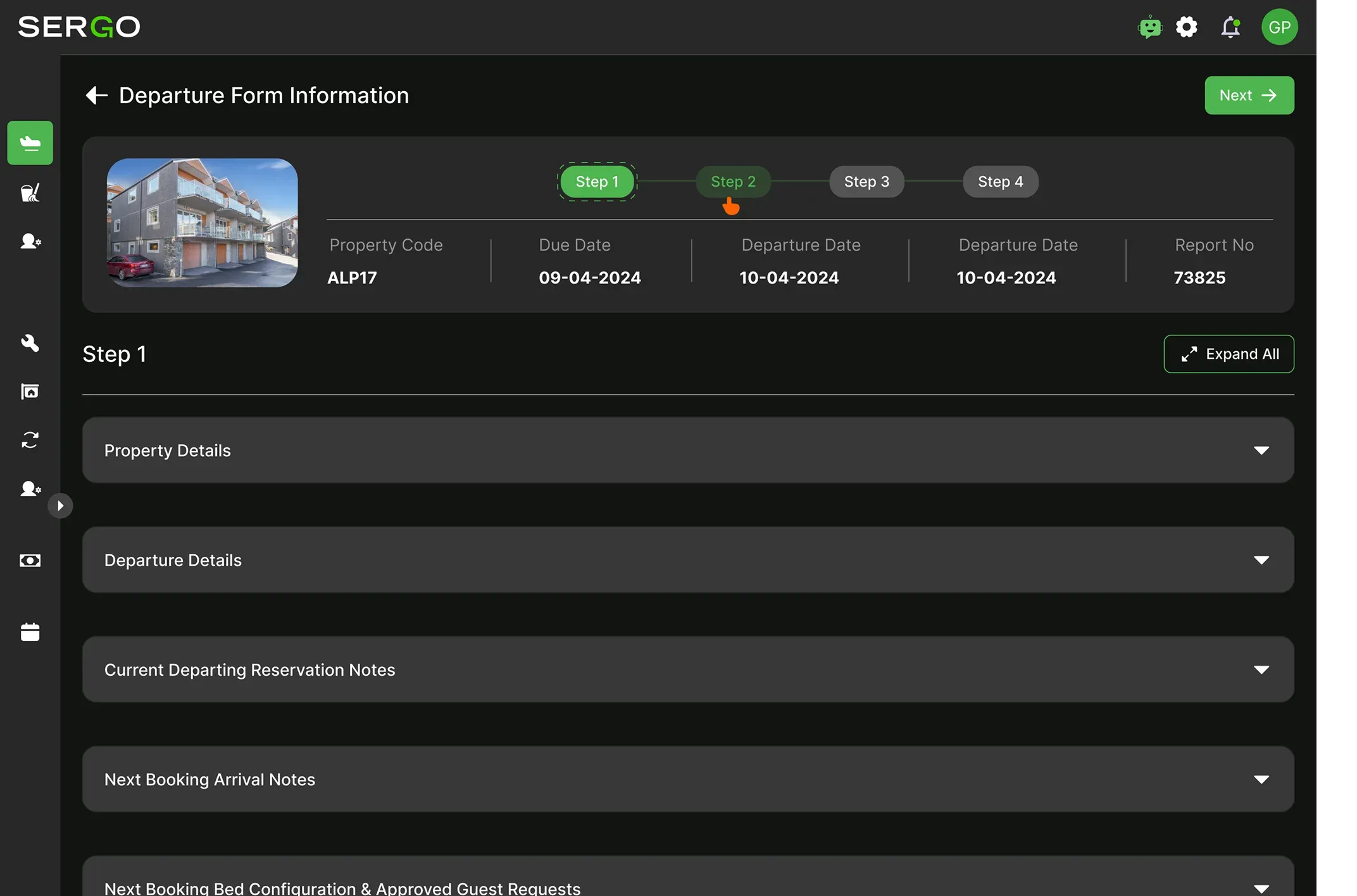Image resolution: width=1357 pixels, height=896 pixels.
Task: Open the wrench maintenance icon in sidebar
Action: [x=30, y=343]
